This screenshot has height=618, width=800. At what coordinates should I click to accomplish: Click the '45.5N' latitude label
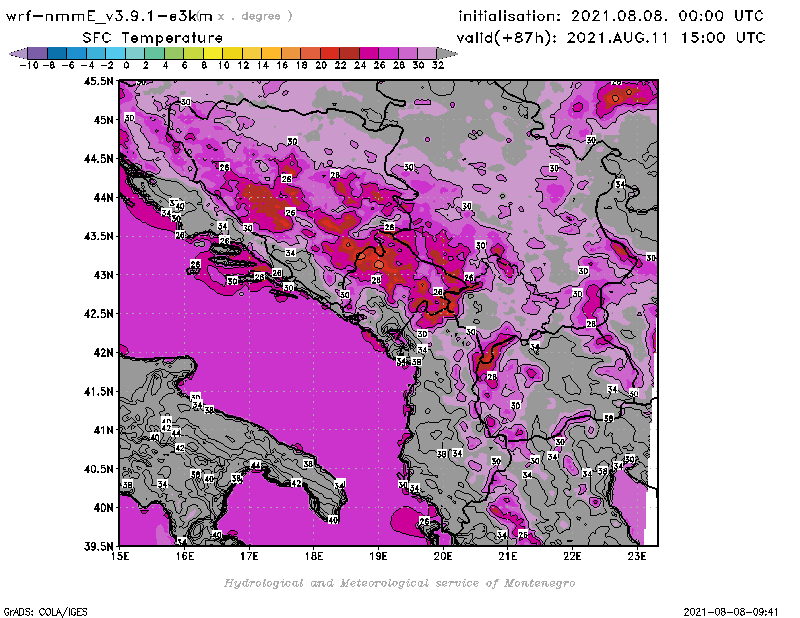(99, 81)
